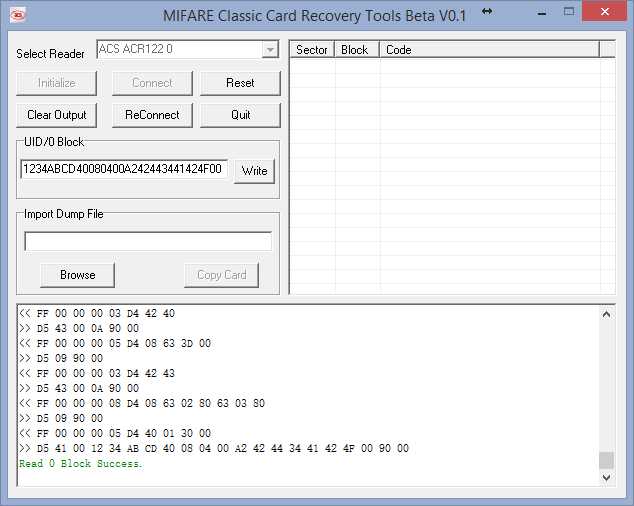The width and height of the screenshot is (634, 506).
Task: Clear the output log
Action: click(x=57, y=115)
